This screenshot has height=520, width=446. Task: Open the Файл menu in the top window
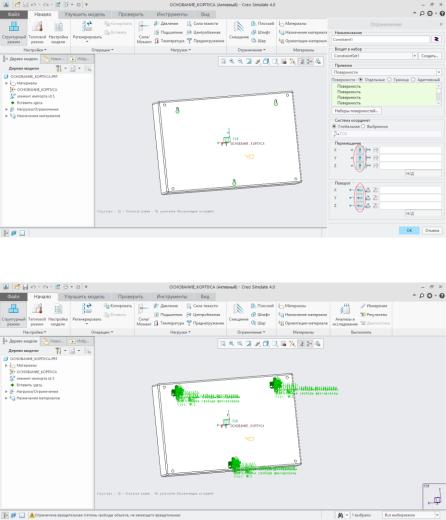[x=14, y=14]
